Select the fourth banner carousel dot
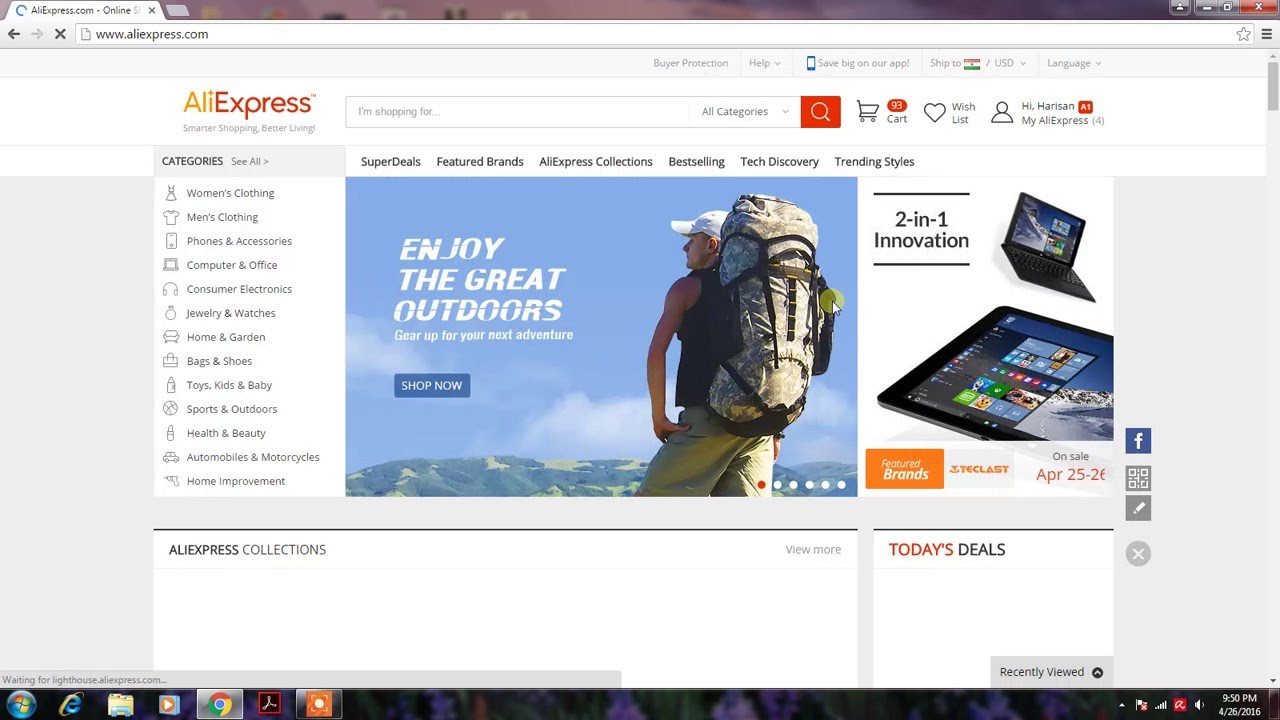1280x720 pixels. point(810,485)
